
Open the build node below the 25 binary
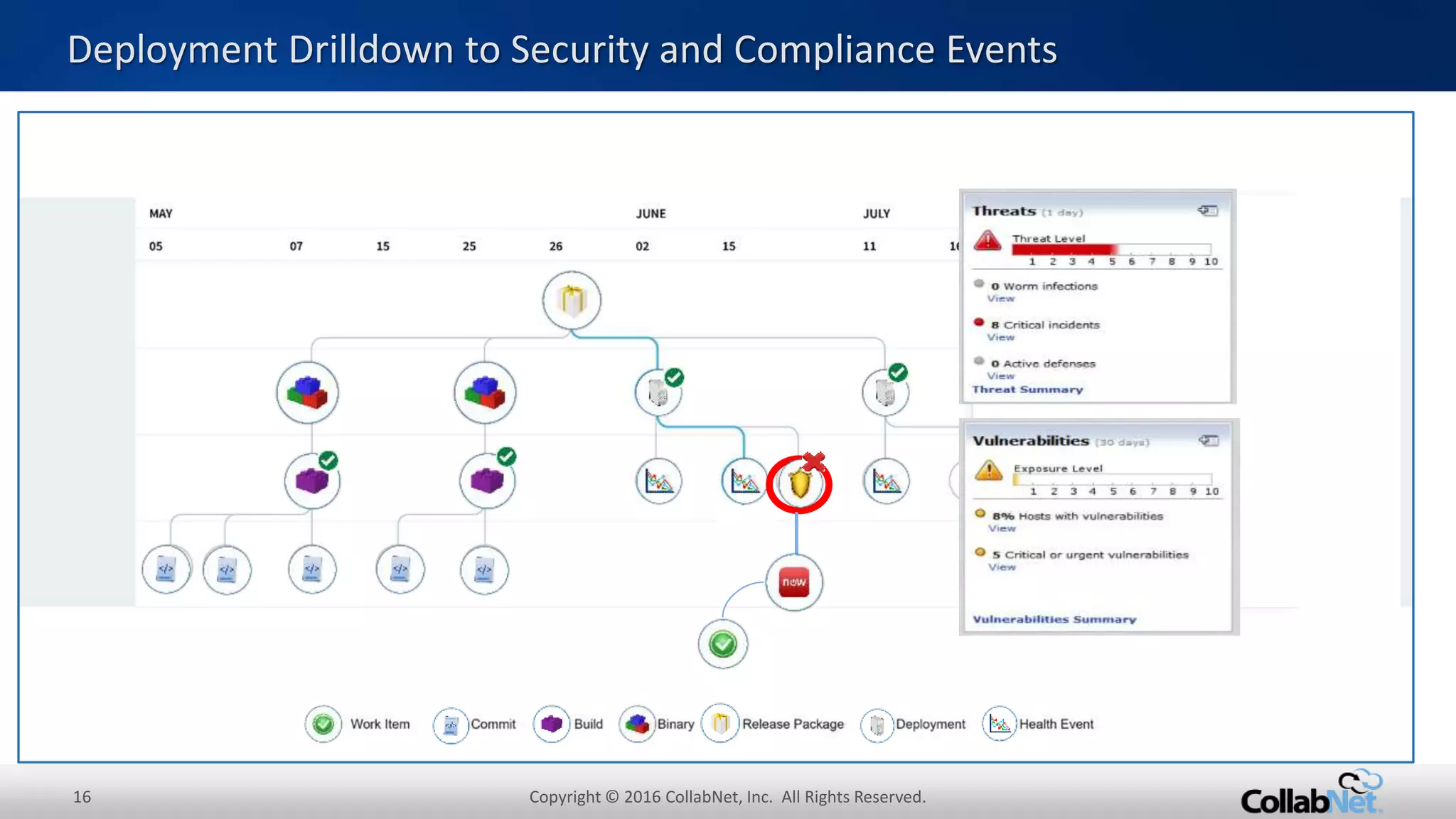coord(487,481)
